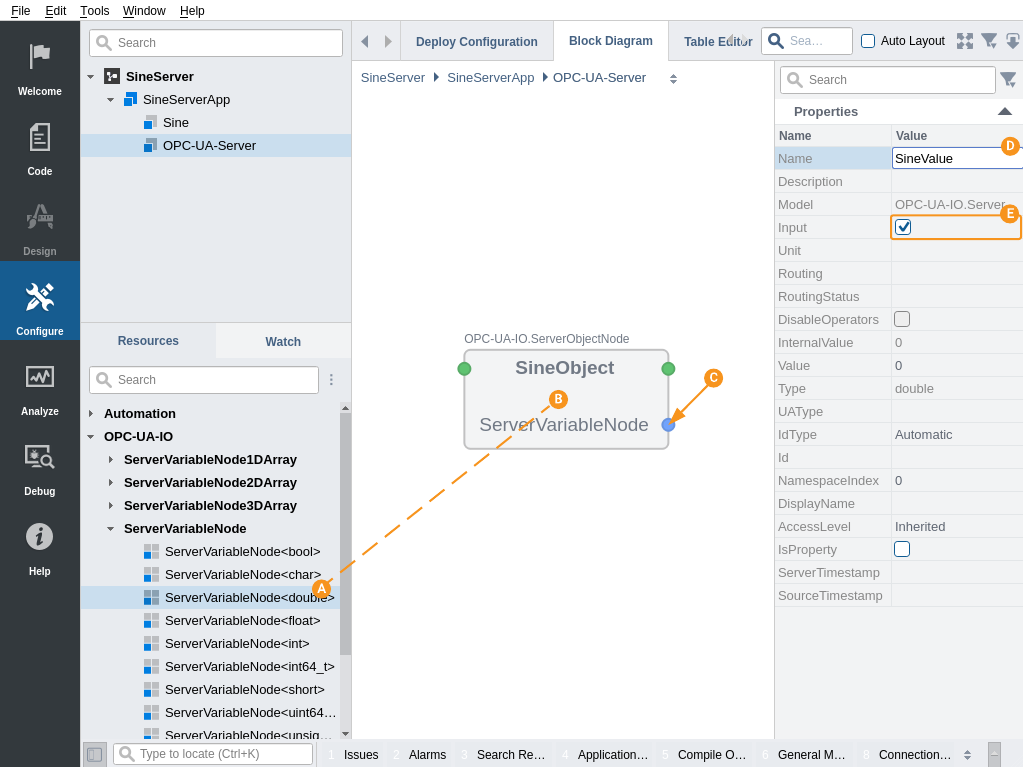Click the Name value field SineValue
The height and width of the screenshot is (767, 1023).
(x=945, y=158)
